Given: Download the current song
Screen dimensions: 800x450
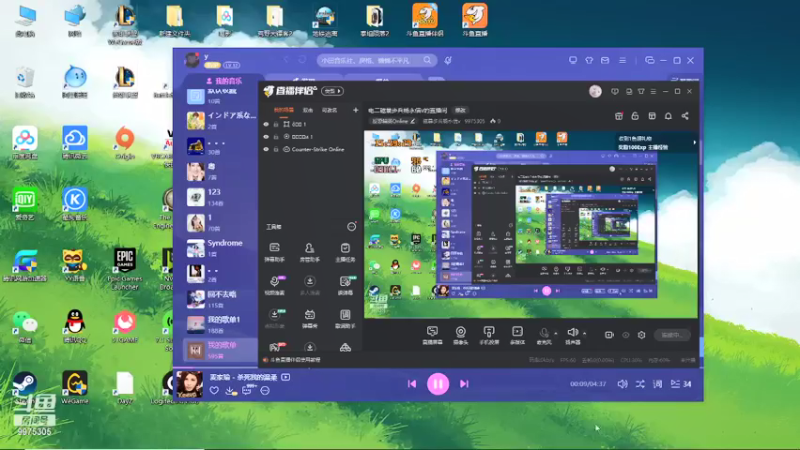Looking at the screenshot, I should [230, 391].
